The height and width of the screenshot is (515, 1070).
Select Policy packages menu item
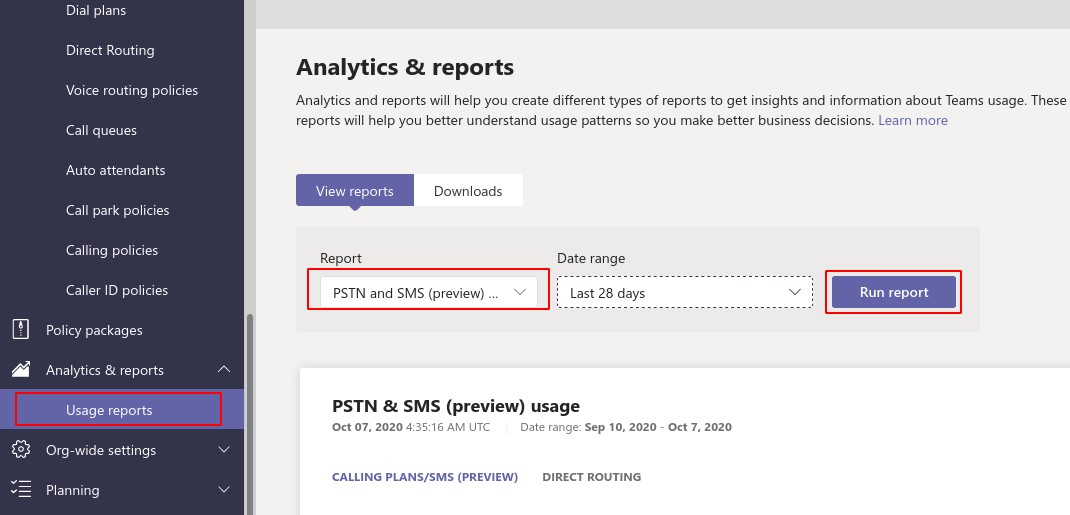(x=94, y=330)
